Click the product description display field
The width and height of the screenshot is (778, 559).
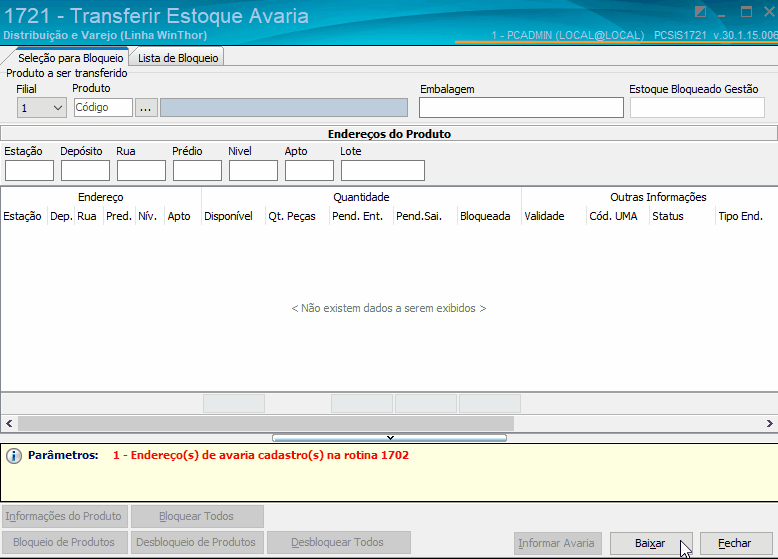tap(284, 108)
